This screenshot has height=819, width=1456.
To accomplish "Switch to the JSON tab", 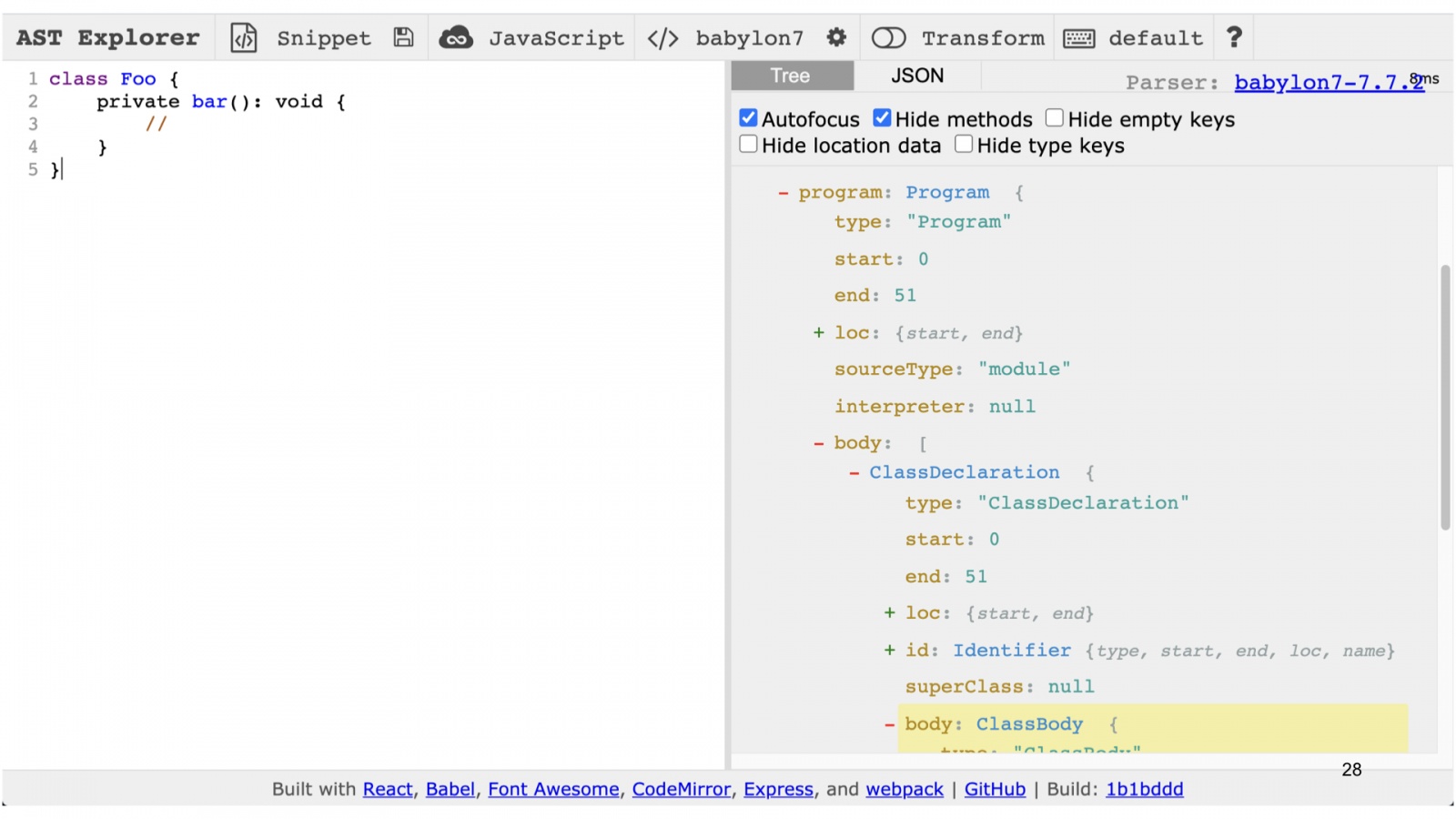I will pyautogui.click(x=916, y=76).
